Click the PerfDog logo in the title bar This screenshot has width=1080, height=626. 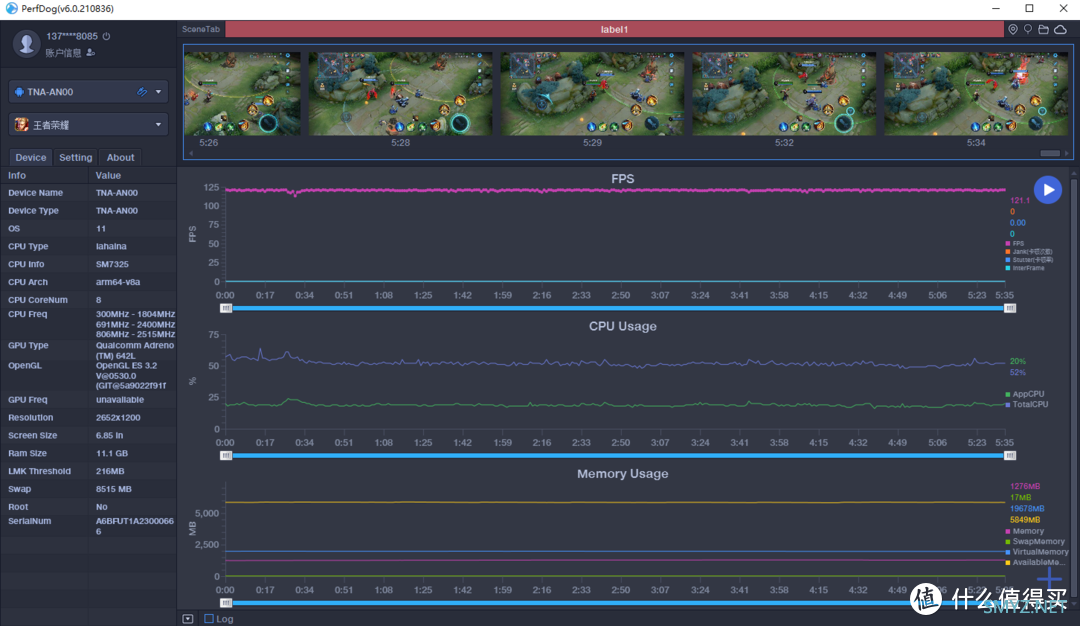pyautogui.click(x=11, y=8)
